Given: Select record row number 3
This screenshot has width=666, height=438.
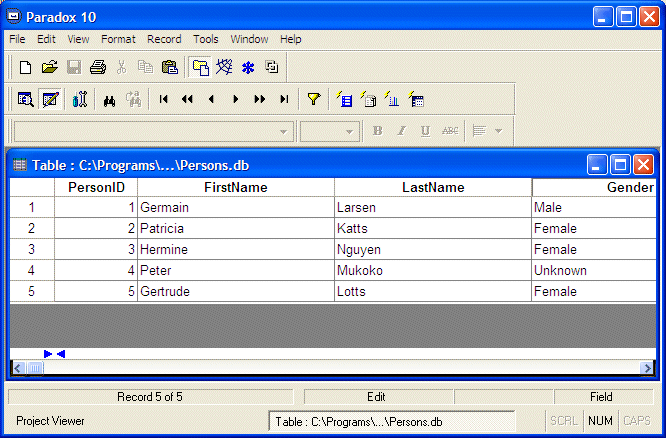Looking at the screenshot, I should point(32,249).
